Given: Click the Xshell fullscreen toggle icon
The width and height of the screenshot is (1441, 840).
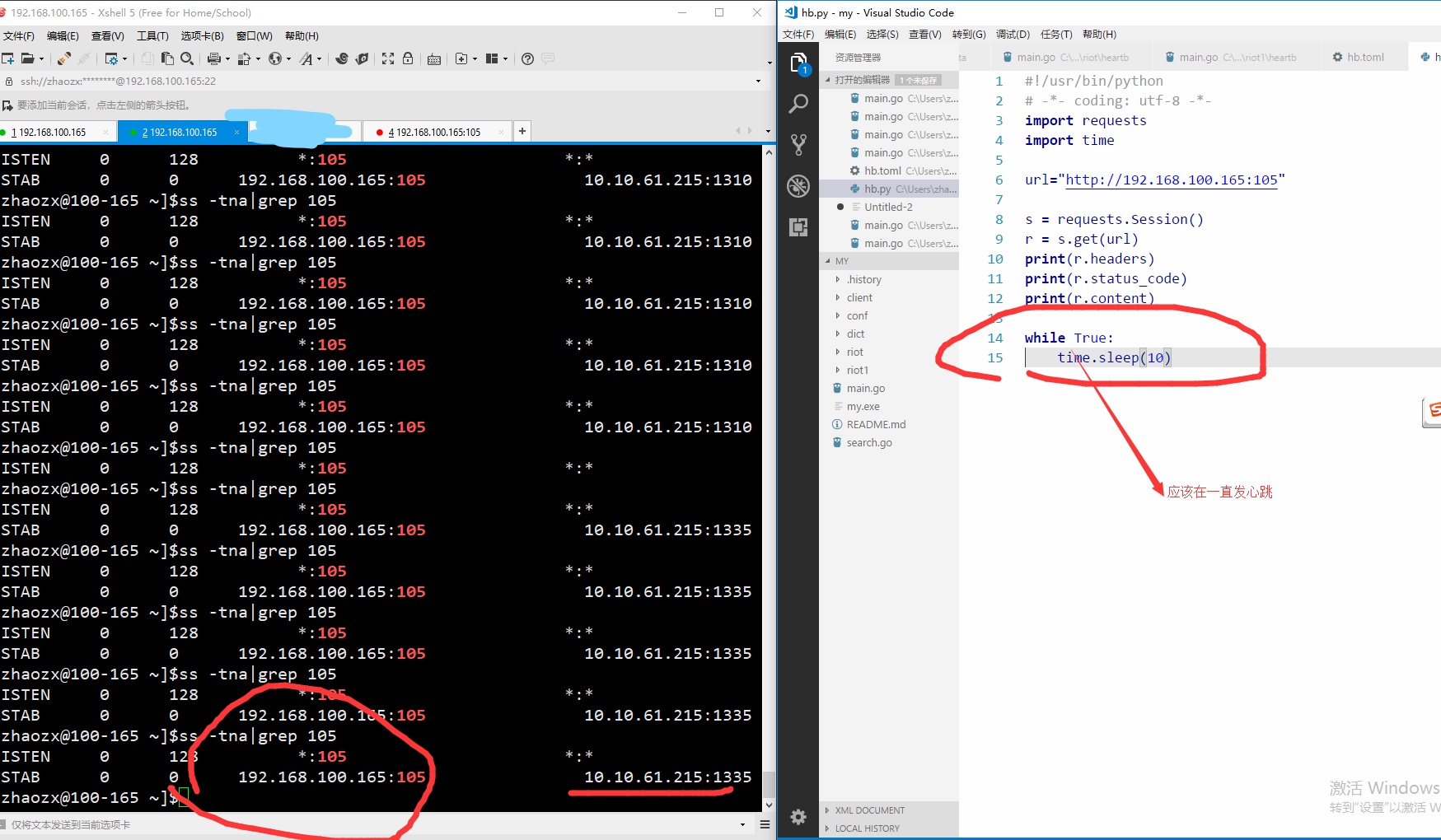Looking at the screenshot, I should pos(387,58).
